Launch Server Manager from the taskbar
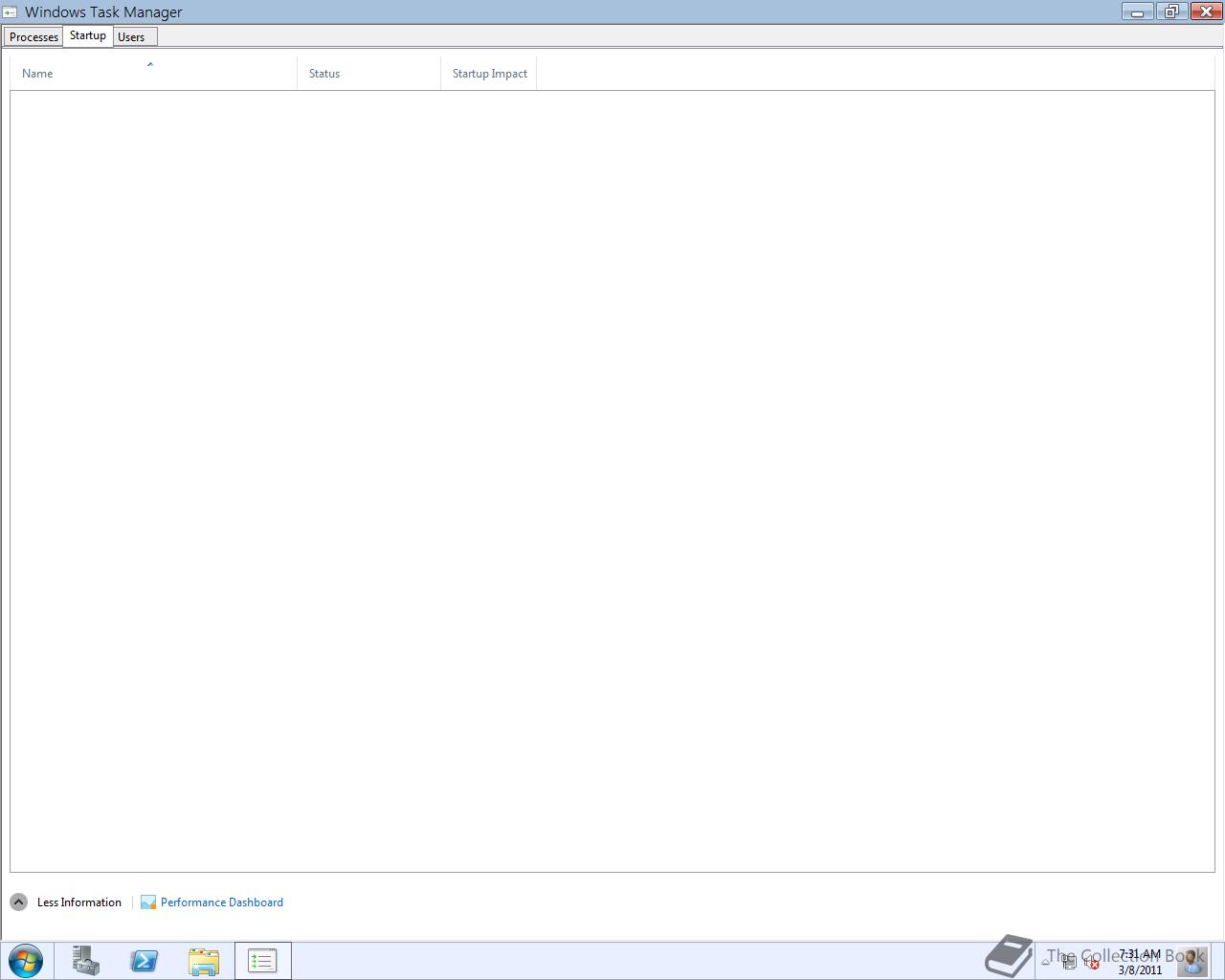The image size is (1225, 980). click(x=86, y=961)
